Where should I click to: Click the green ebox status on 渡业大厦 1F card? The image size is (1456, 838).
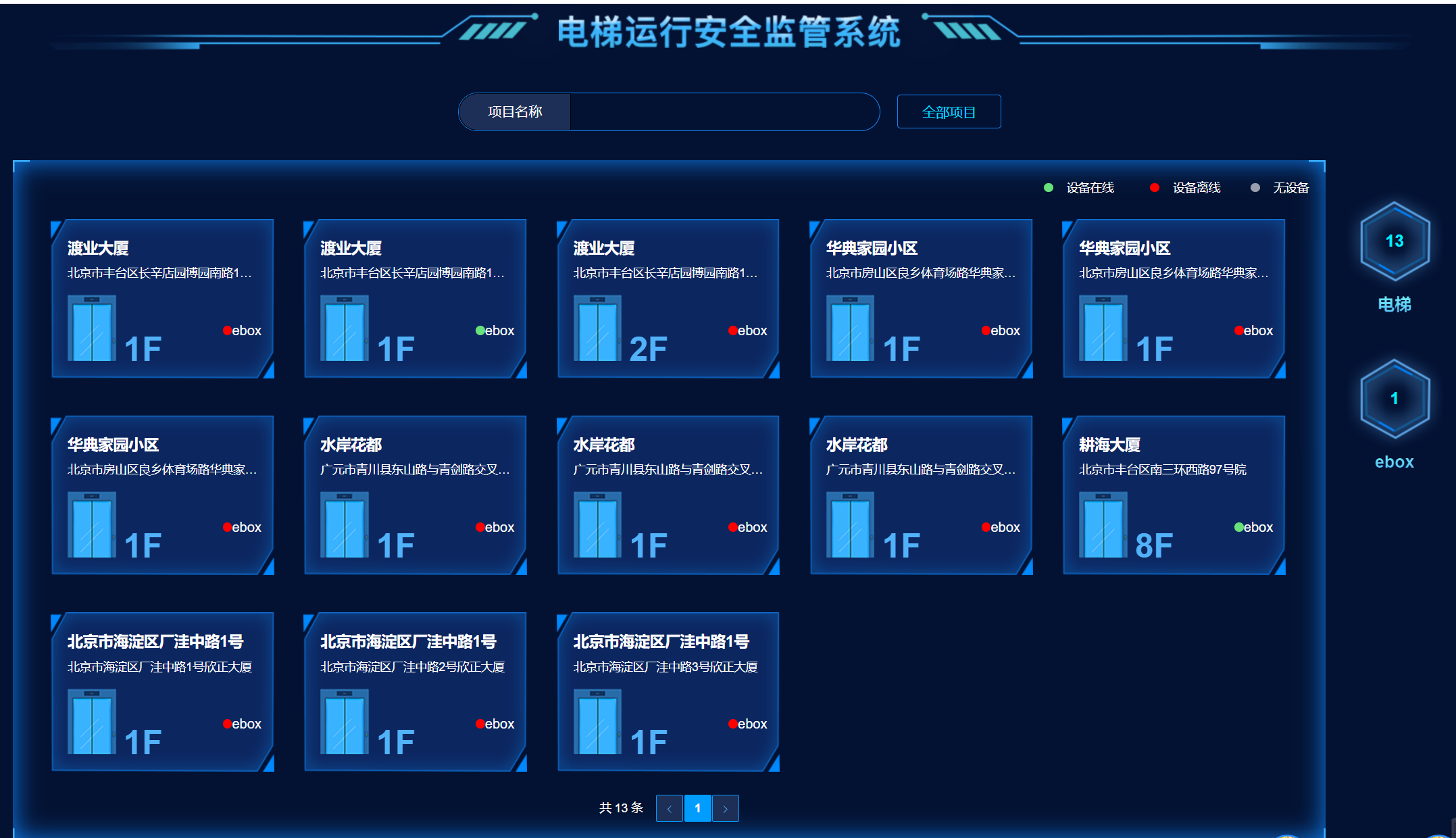[x=495, y=330]
